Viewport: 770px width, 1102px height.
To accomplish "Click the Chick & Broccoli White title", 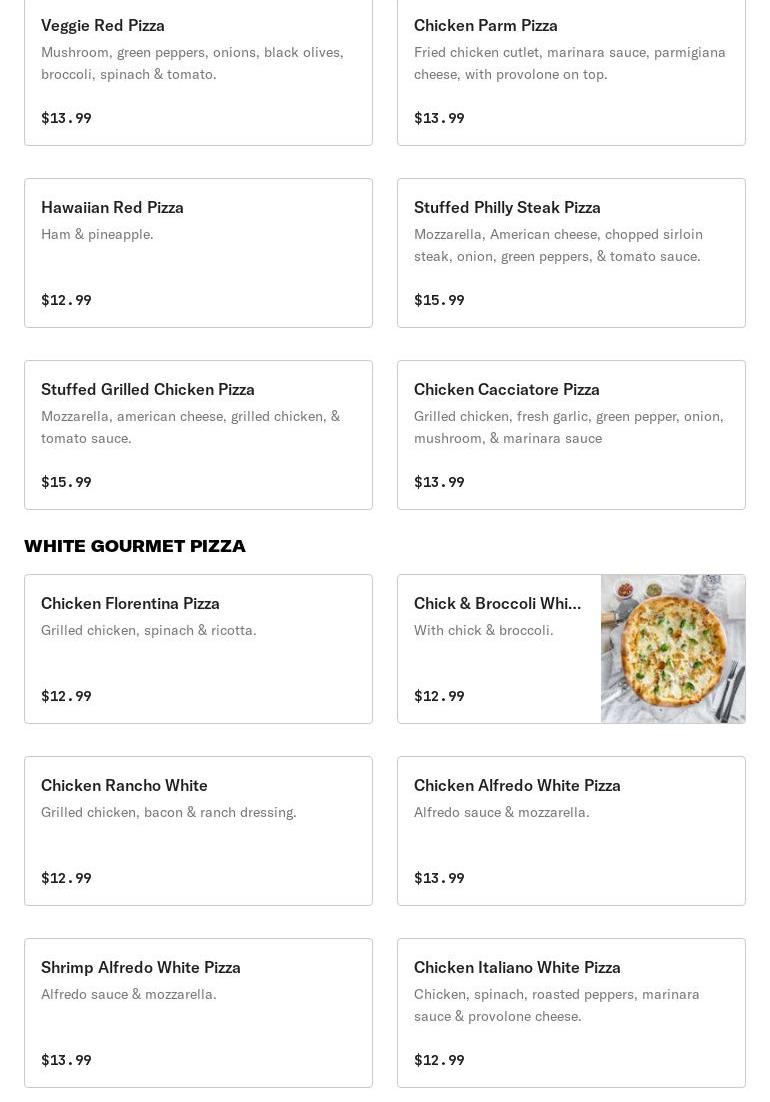I will point(497,603).
